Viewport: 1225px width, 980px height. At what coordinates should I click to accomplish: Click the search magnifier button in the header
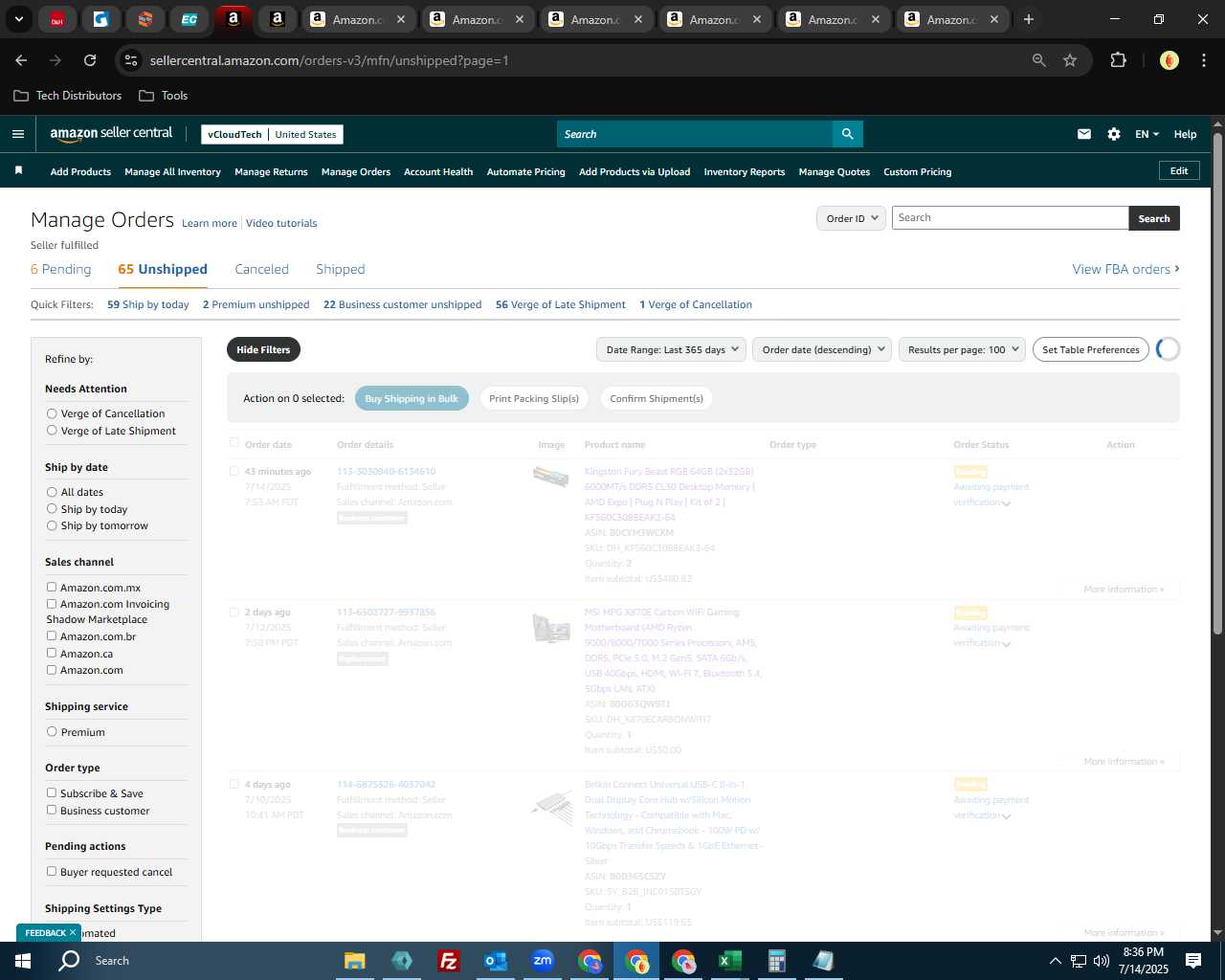847,134
